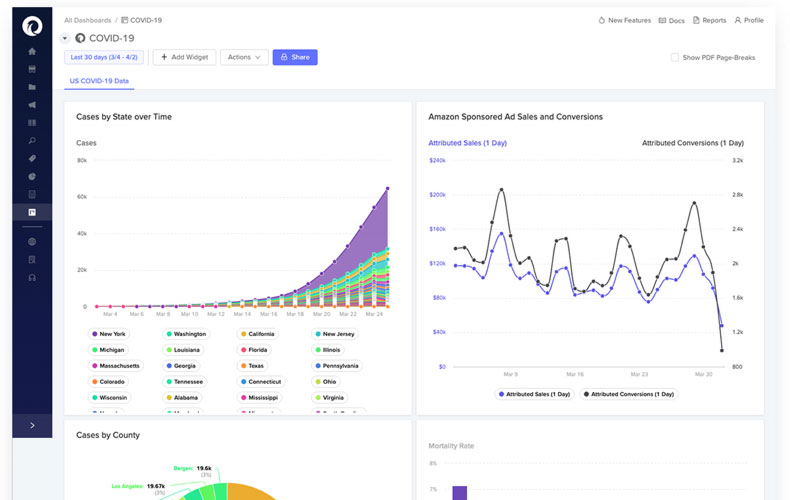Switch to the US COVID-19 Data tab

click(x=99, y=81)
